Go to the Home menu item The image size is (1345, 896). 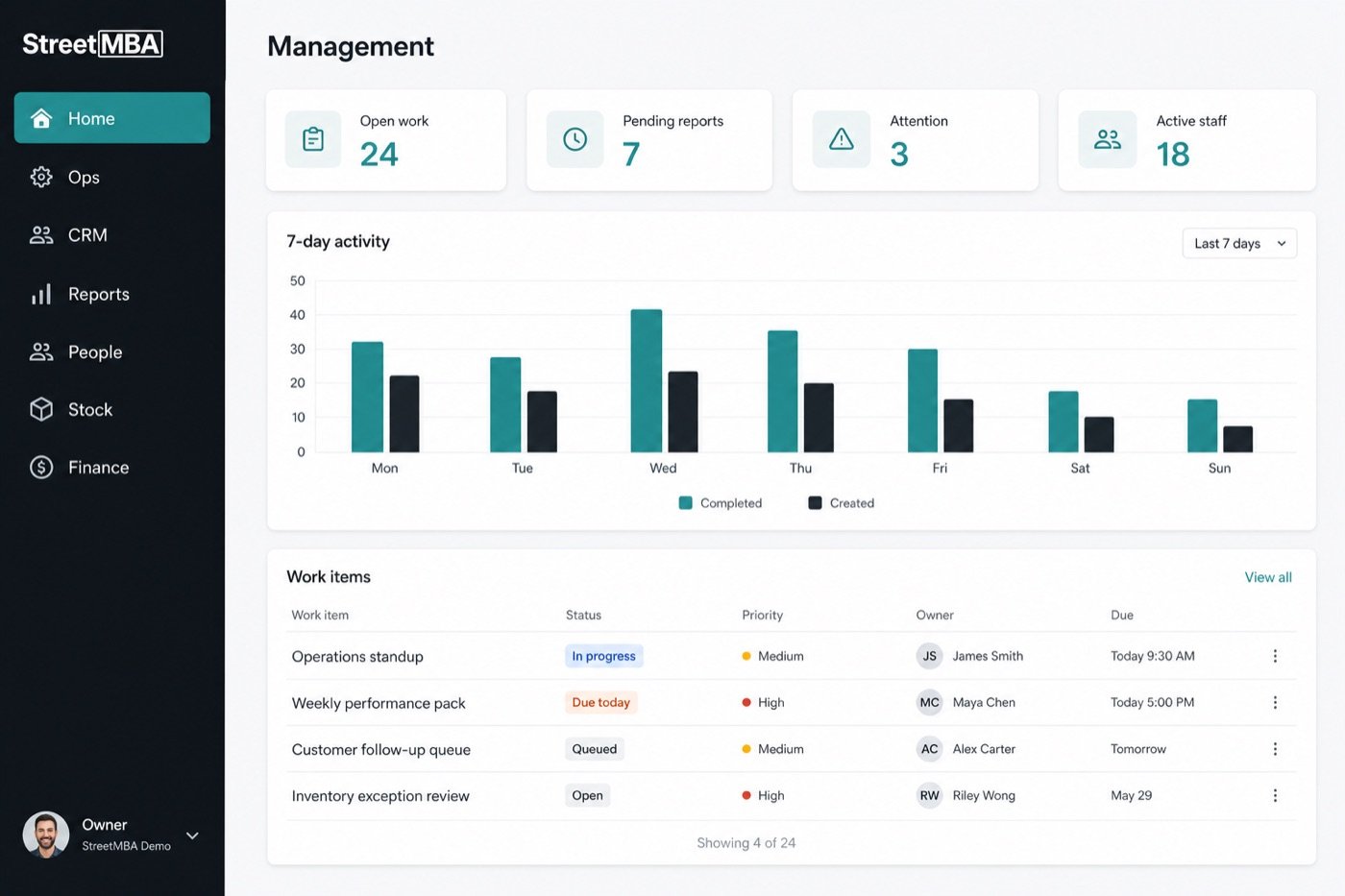112,118
